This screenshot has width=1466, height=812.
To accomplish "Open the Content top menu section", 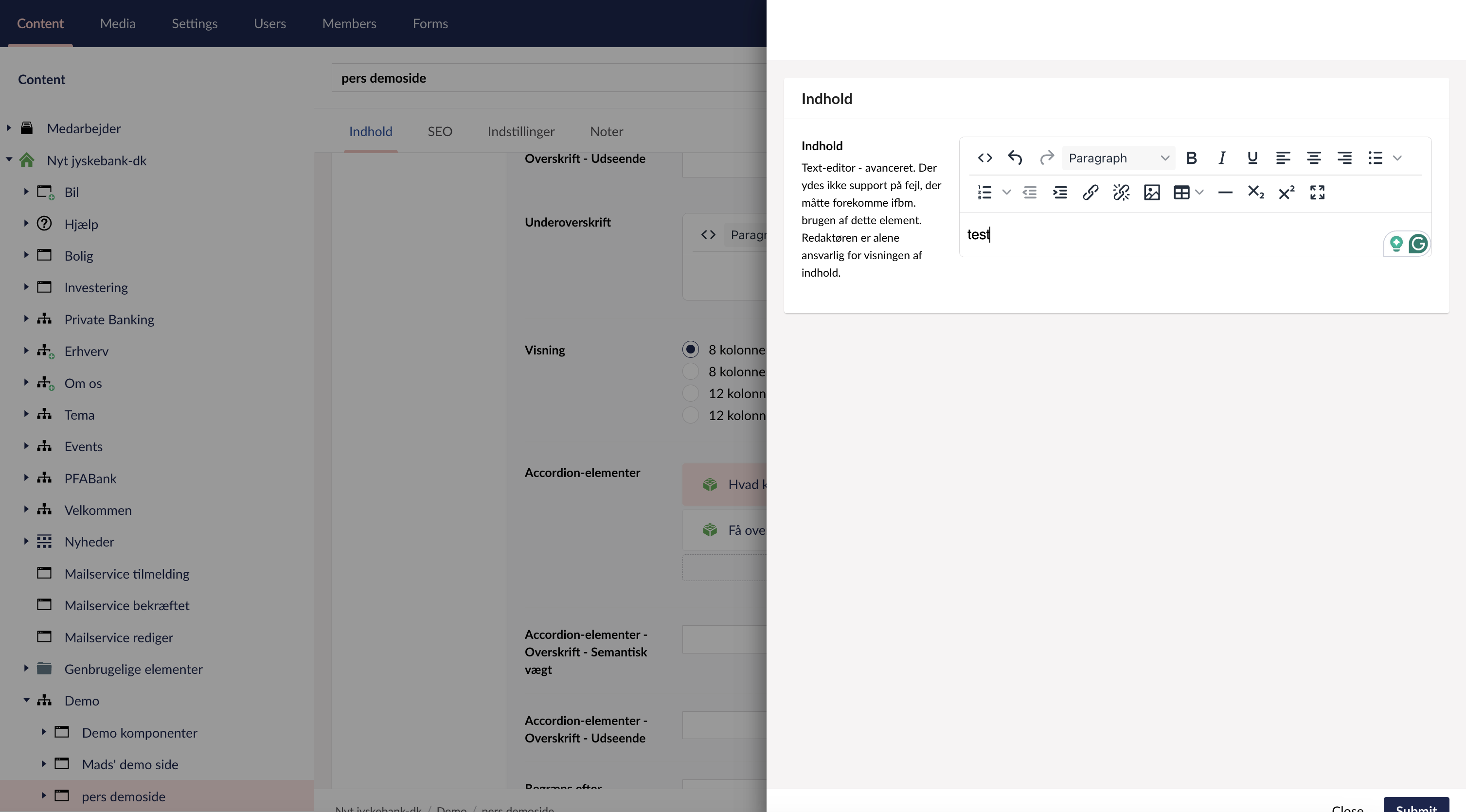I will click(40, 23).
